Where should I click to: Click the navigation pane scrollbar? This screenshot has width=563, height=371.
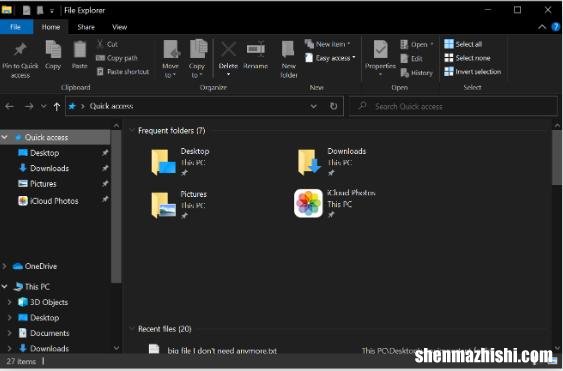point(116,207)
